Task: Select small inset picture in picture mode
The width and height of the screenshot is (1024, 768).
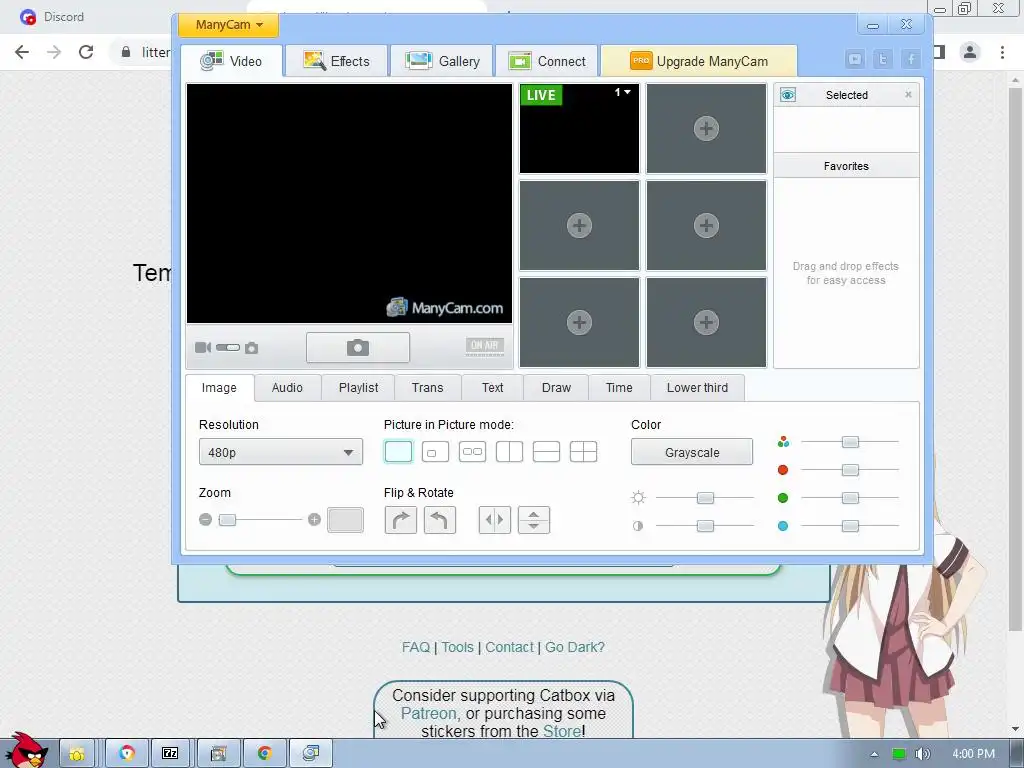Action: click(436, 452)
